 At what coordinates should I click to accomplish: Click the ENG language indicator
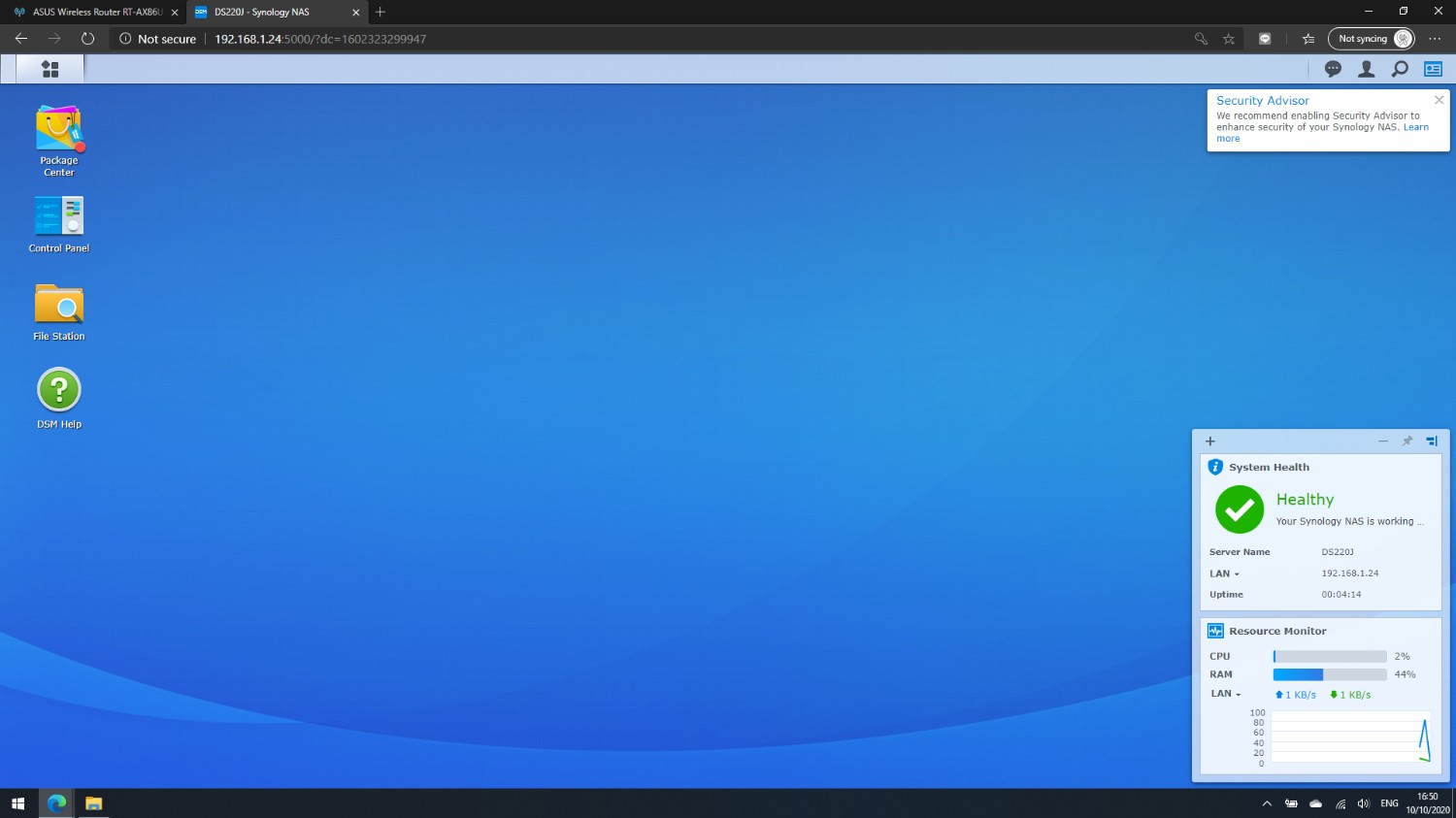tap(1389, 803)
